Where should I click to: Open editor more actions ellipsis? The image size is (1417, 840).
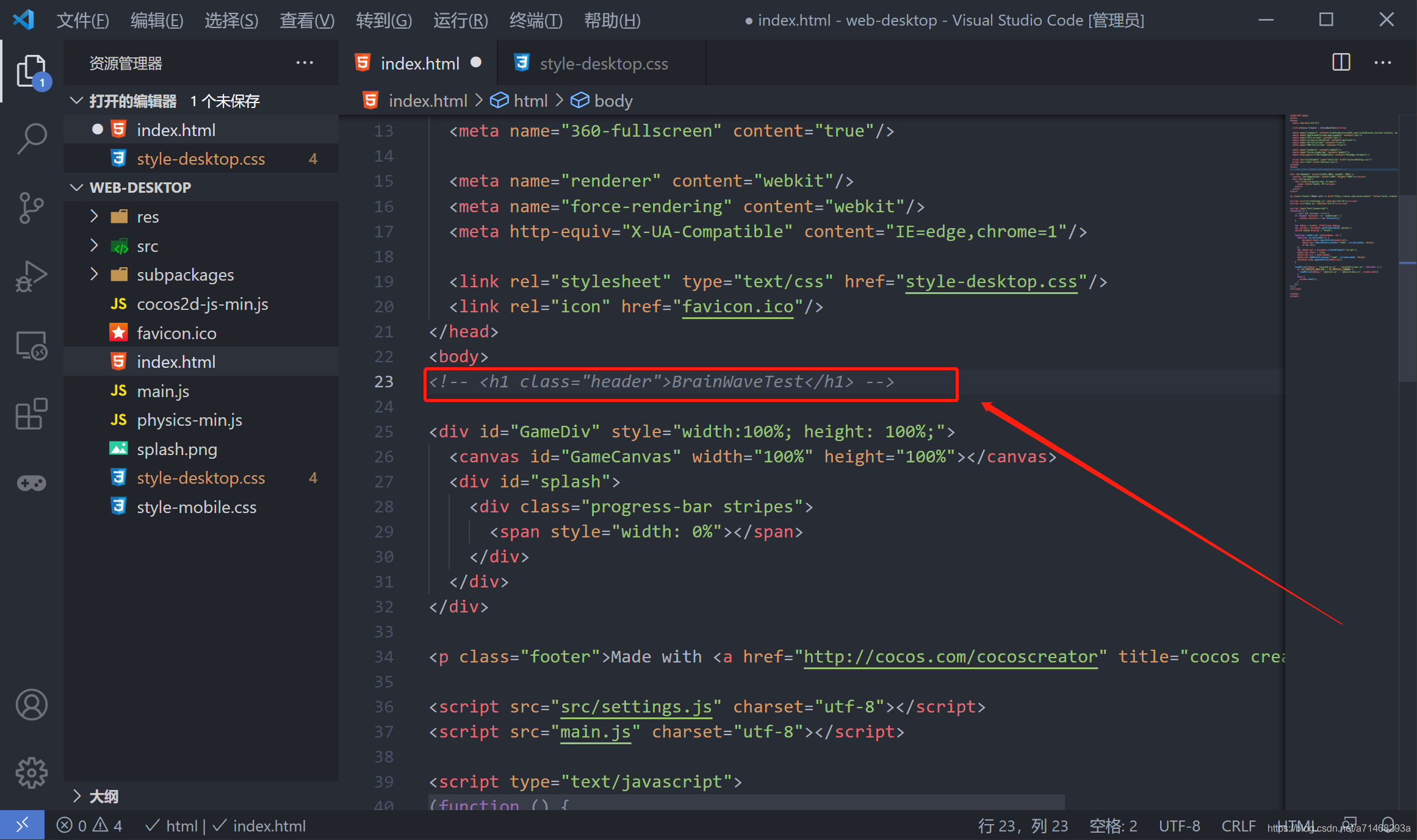(x=1383, y=62)
